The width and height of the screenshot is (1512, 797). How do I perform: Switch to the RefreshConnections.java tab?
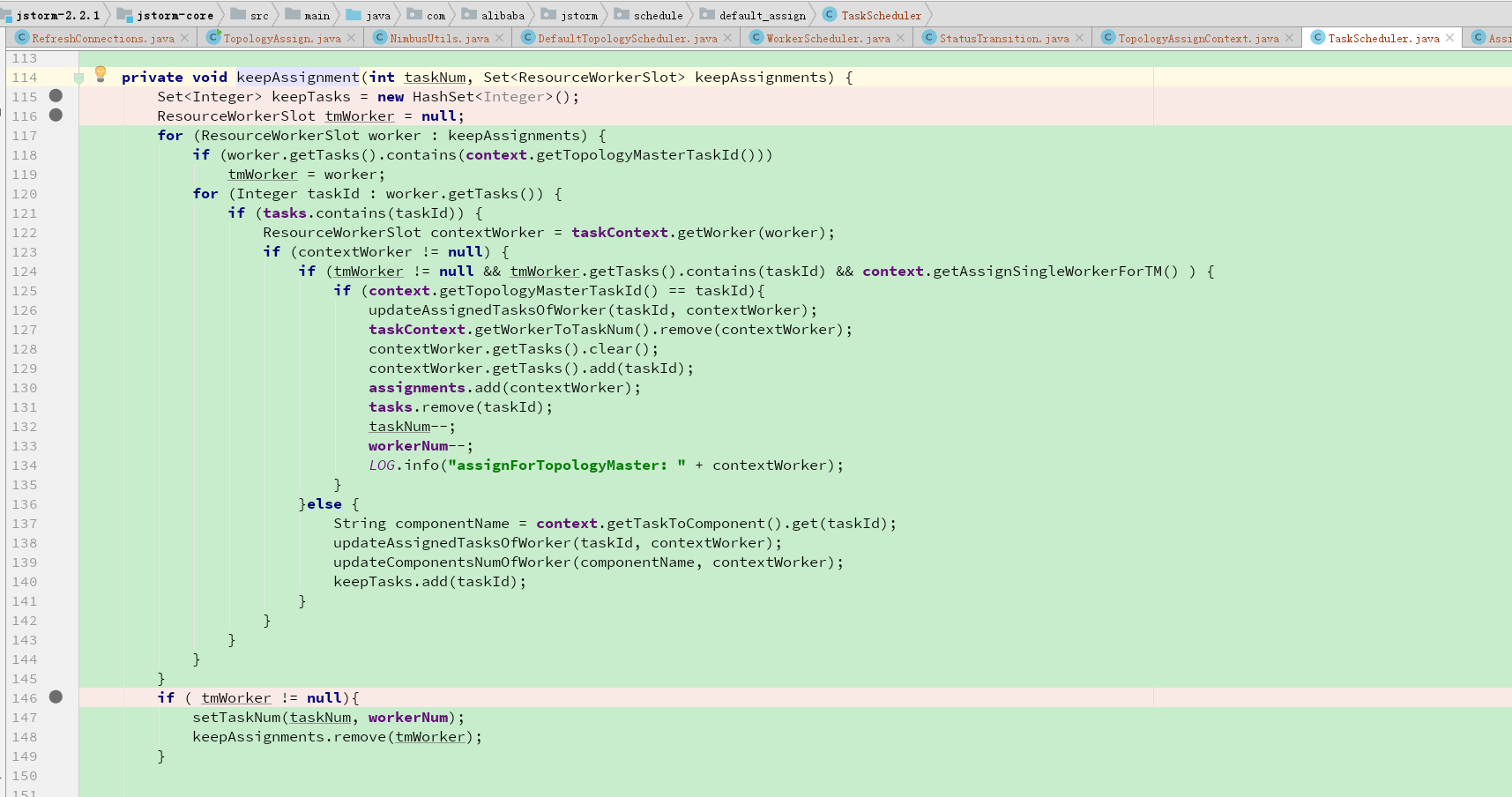pos(103,38)
